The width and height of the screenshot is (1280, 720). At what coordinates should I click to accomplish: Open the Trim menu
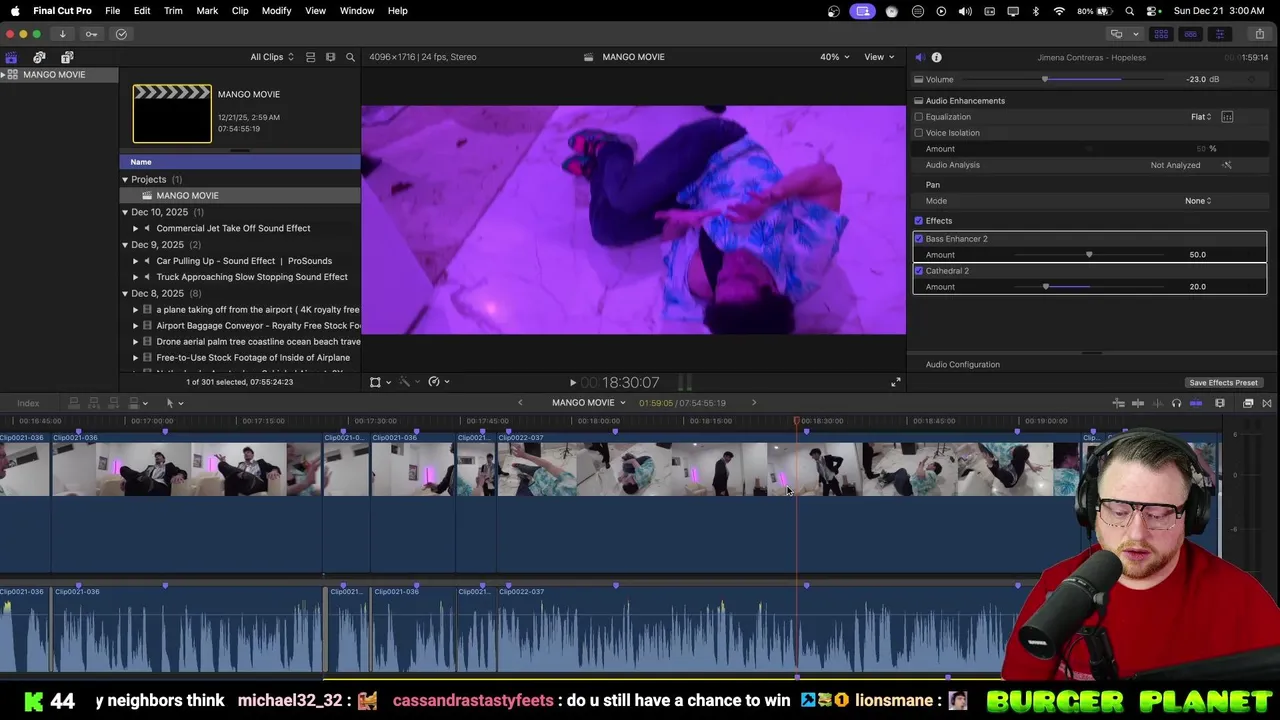pos(173,11)
